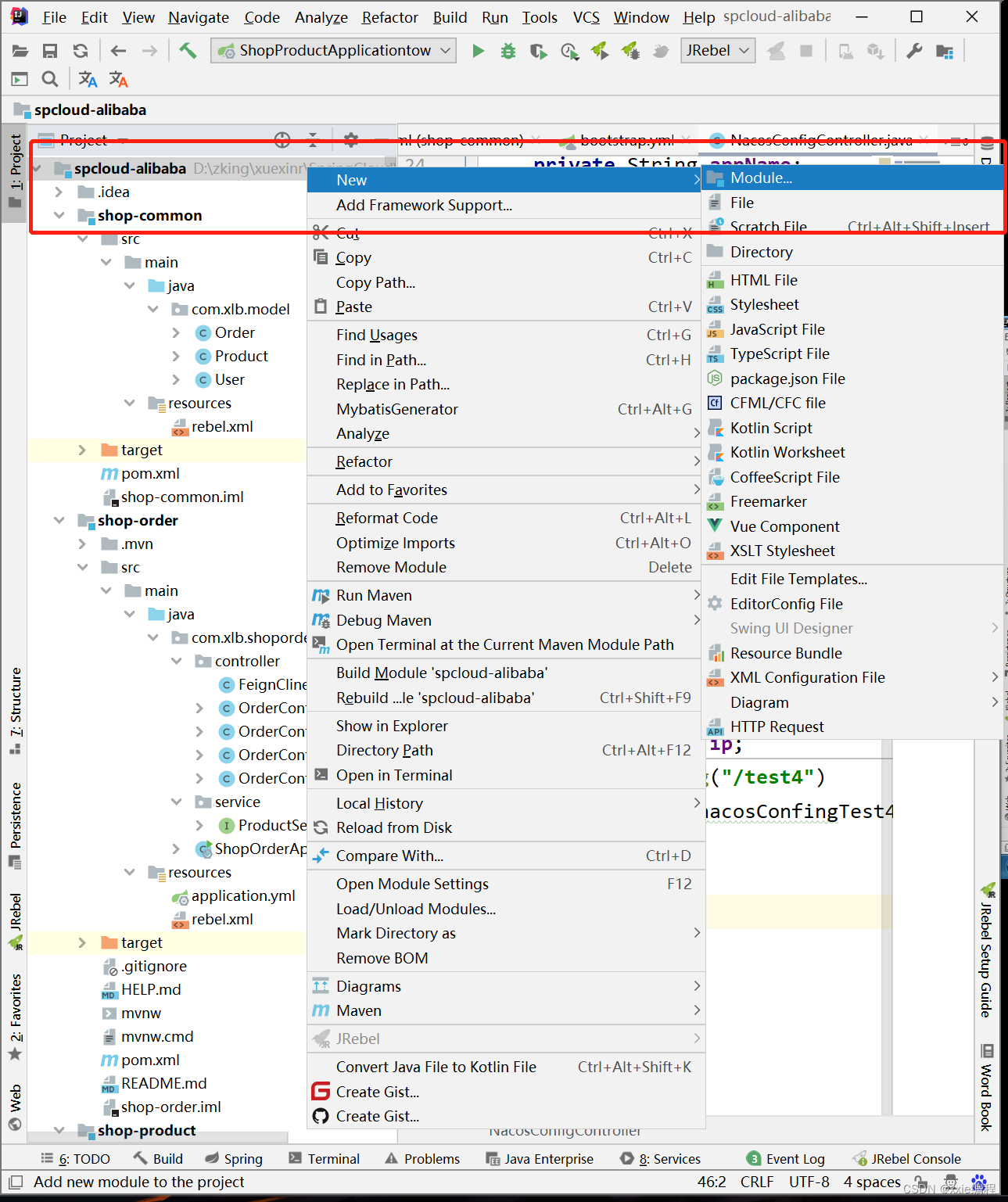
Task: Expand the .idea folder
Action: [x=59, y=192]
